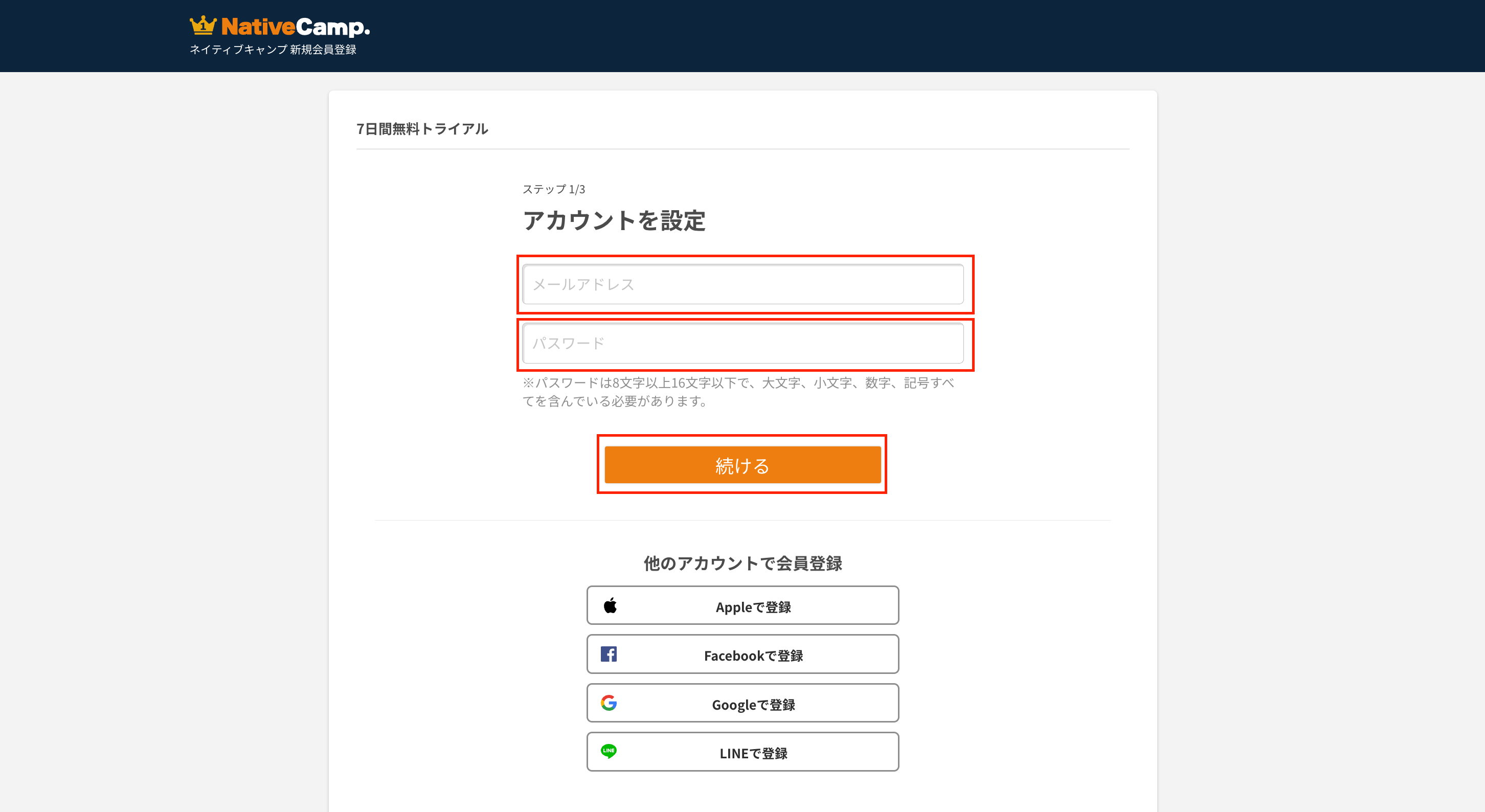Viewport: 1485px width, 812px height.
Task: Click the 他のアカウントで会員登録 heading
Action: click(742, 563)
